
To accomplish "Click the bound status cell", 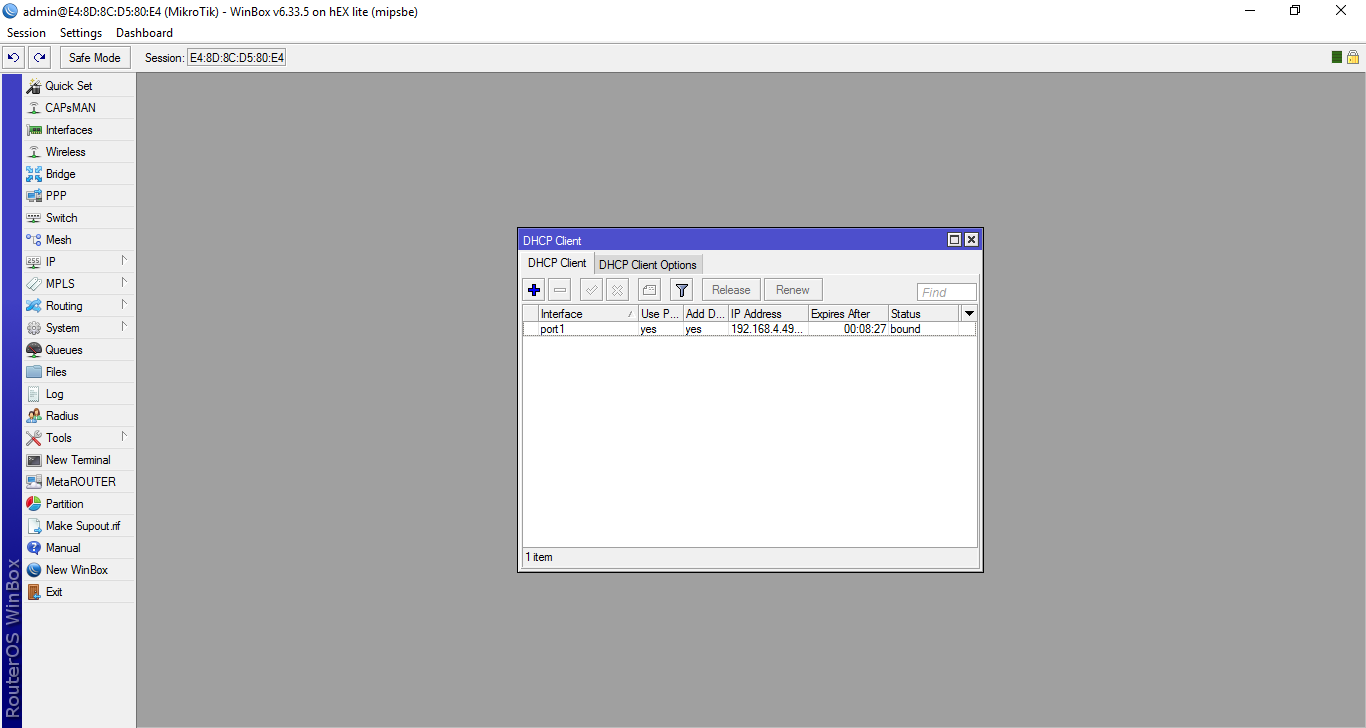I will tap(924, 329).
